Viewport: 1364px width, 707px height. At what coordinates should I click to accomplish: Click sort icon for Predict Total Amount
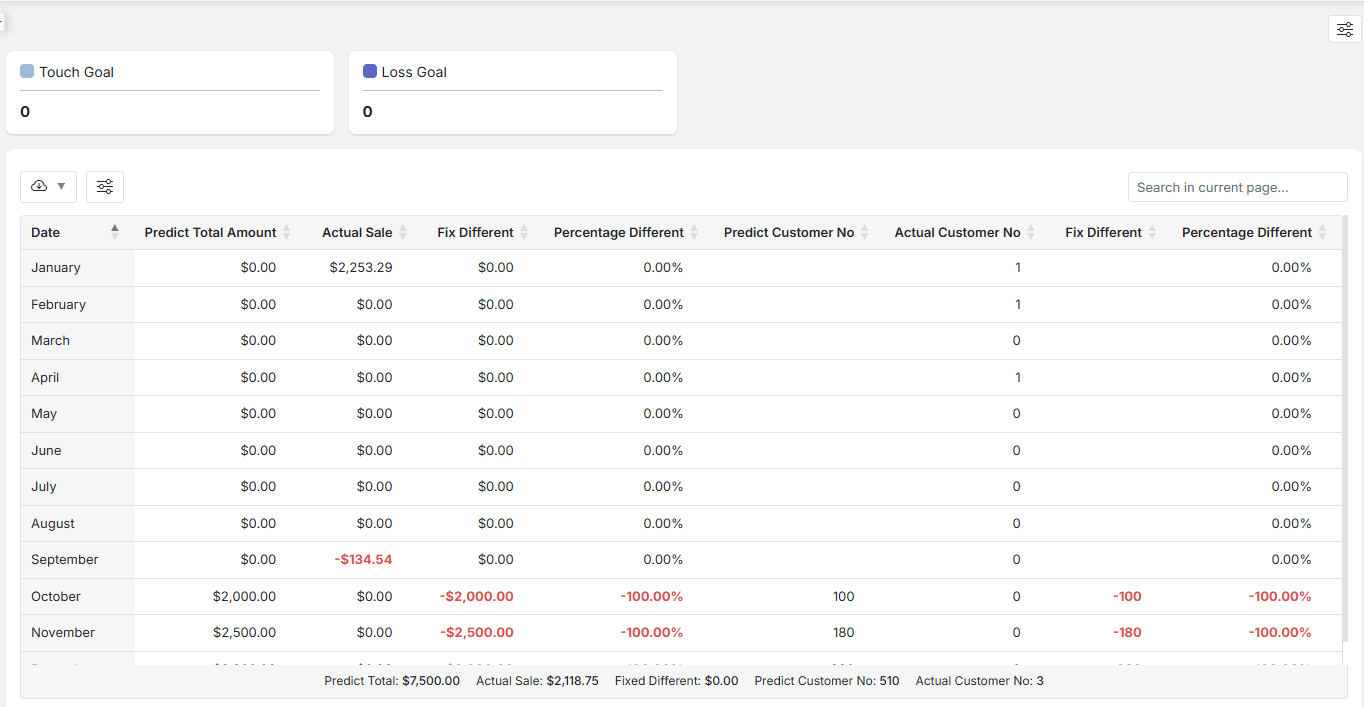(287, 233)
